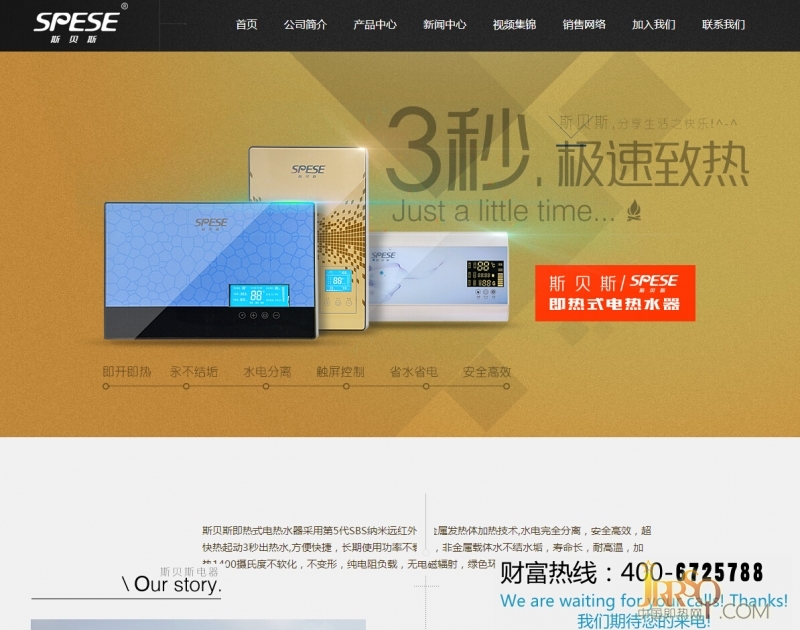This screenshot has height=630, width=800.
Task: Select 视频集锦 in the navigation bar
Action: (x=514, y=24)
